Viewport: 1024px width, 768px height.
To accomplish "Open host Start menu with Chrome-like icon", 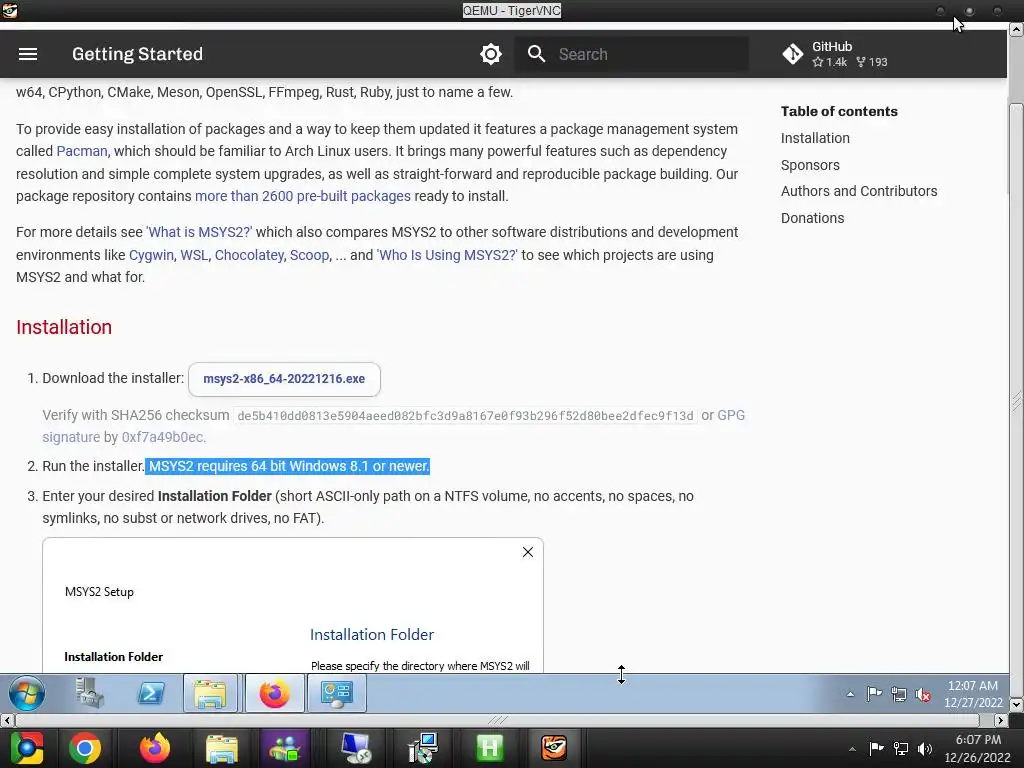I will pyautogui.click(x=27, y=748).
